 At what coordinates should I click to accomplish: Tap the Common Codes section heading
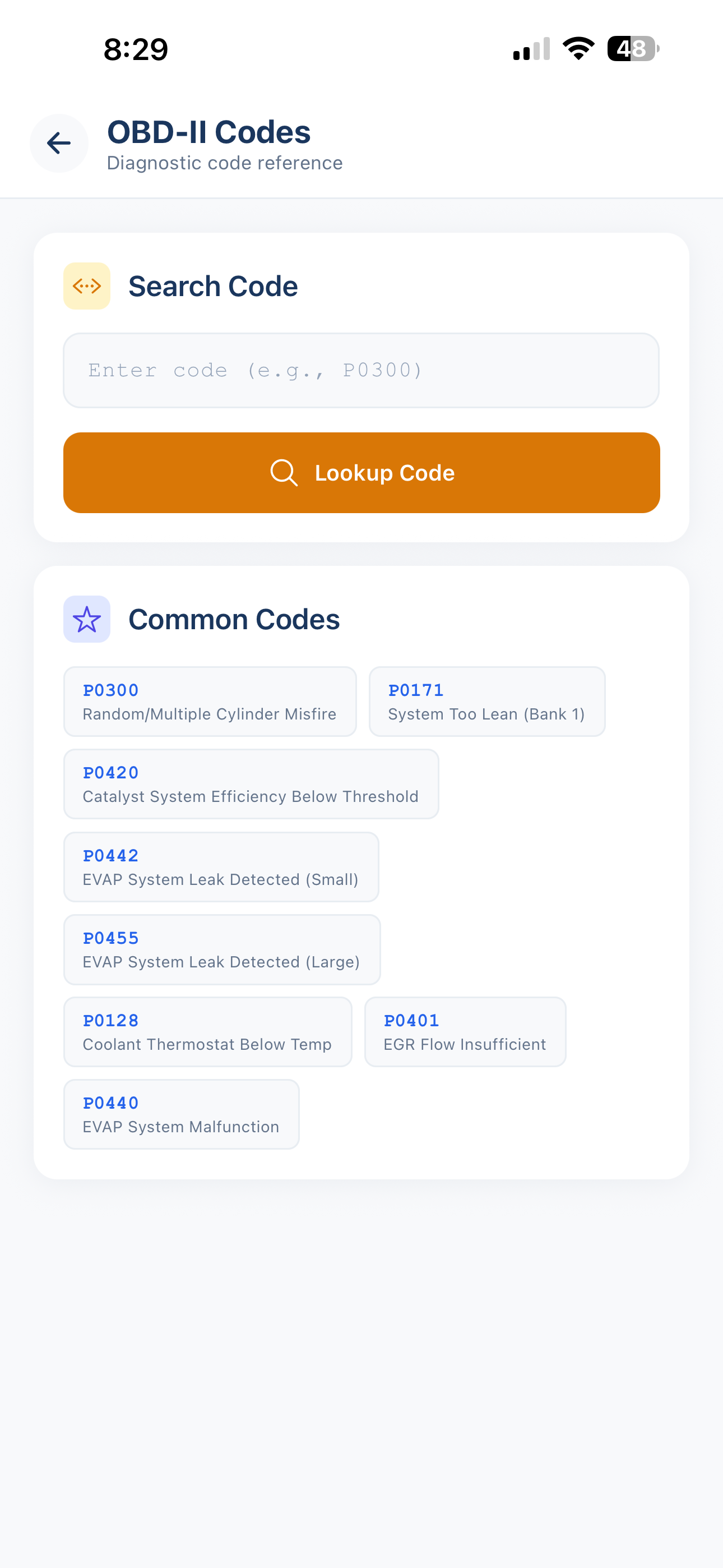234,620
